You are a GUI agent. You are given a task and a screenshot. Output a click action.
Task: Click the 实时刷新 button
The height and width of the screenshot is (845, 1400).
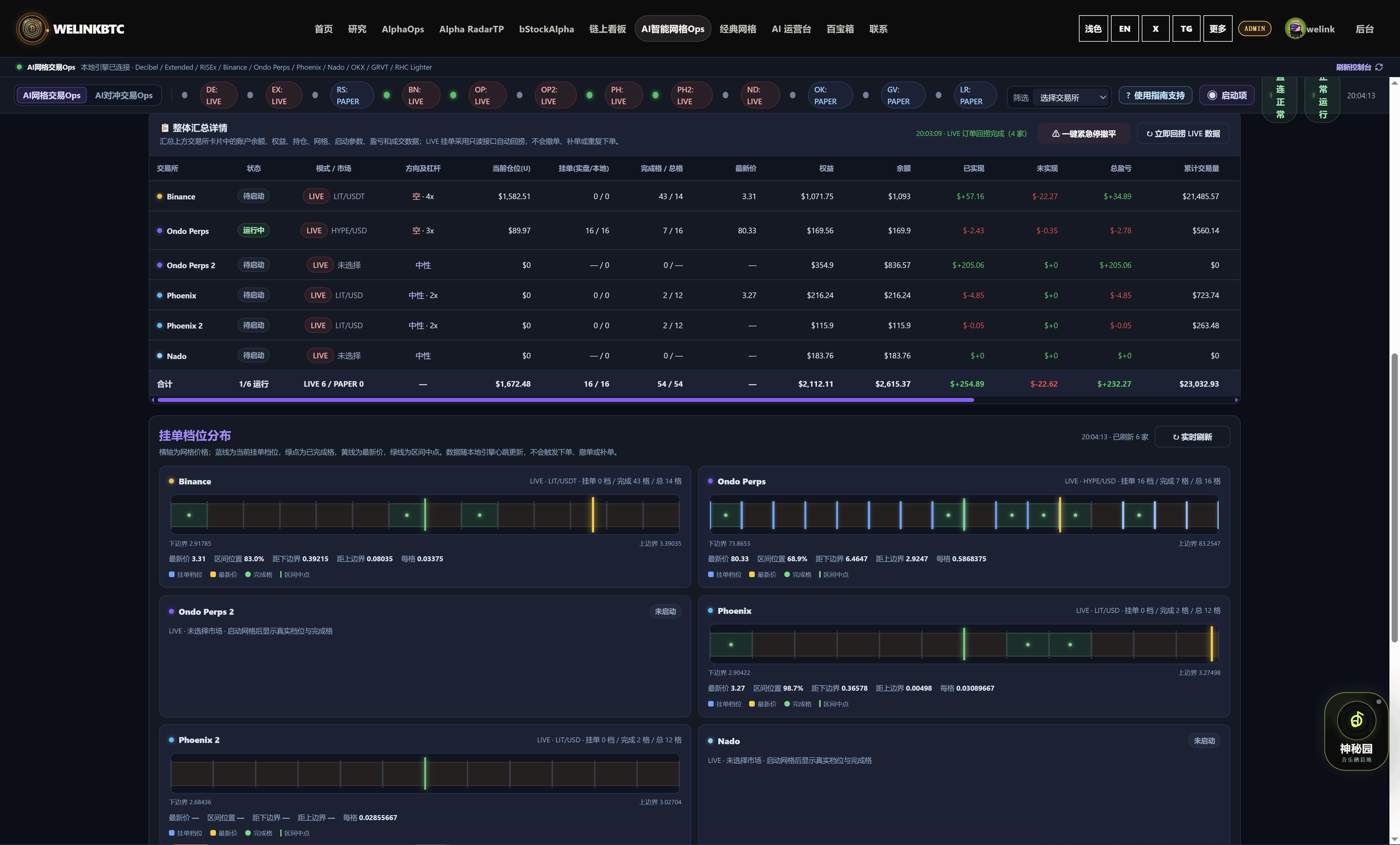point(1192,437)
